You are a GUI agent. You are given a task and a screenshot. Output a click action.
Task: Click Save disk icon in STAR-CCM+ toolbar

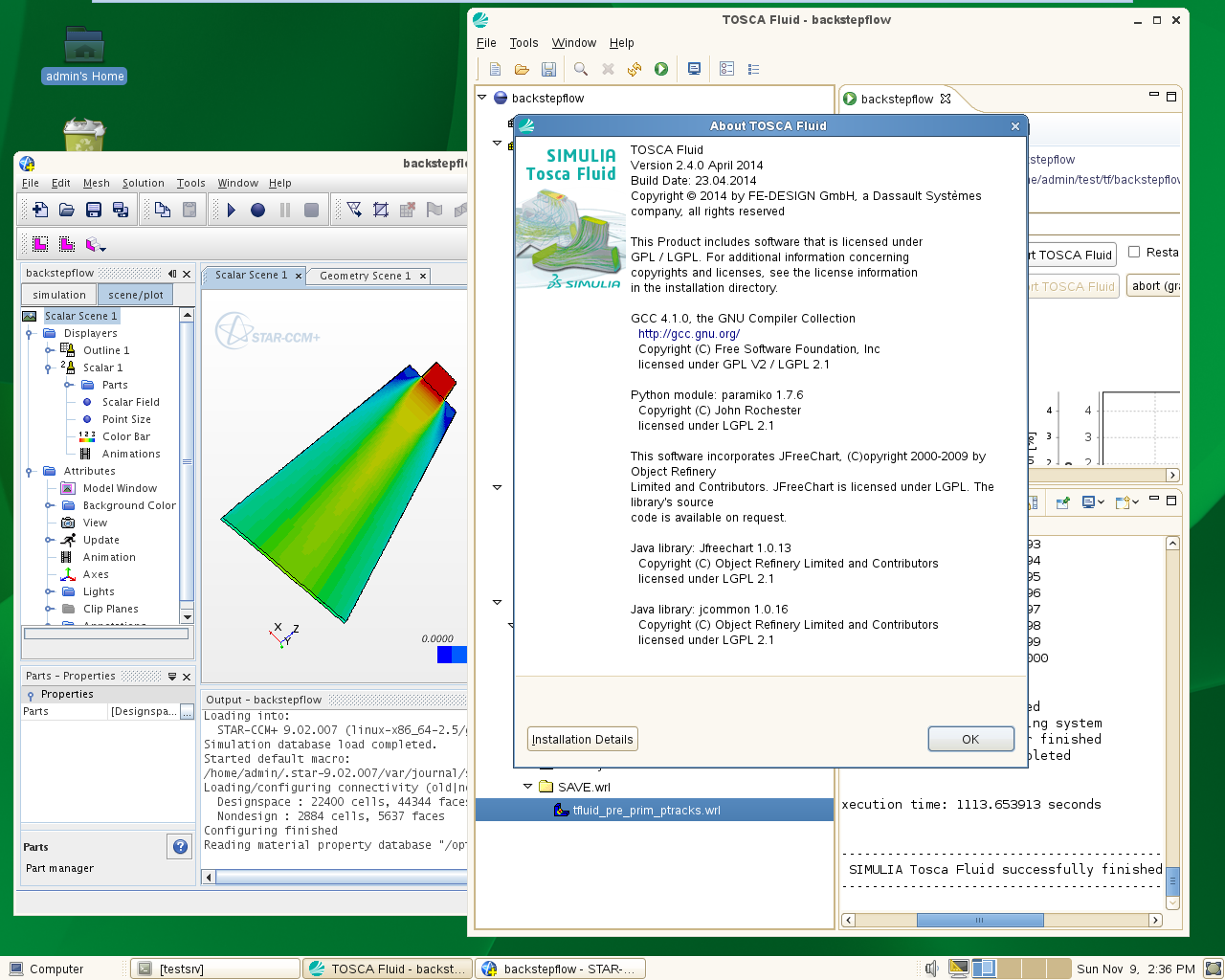point(94,210)
